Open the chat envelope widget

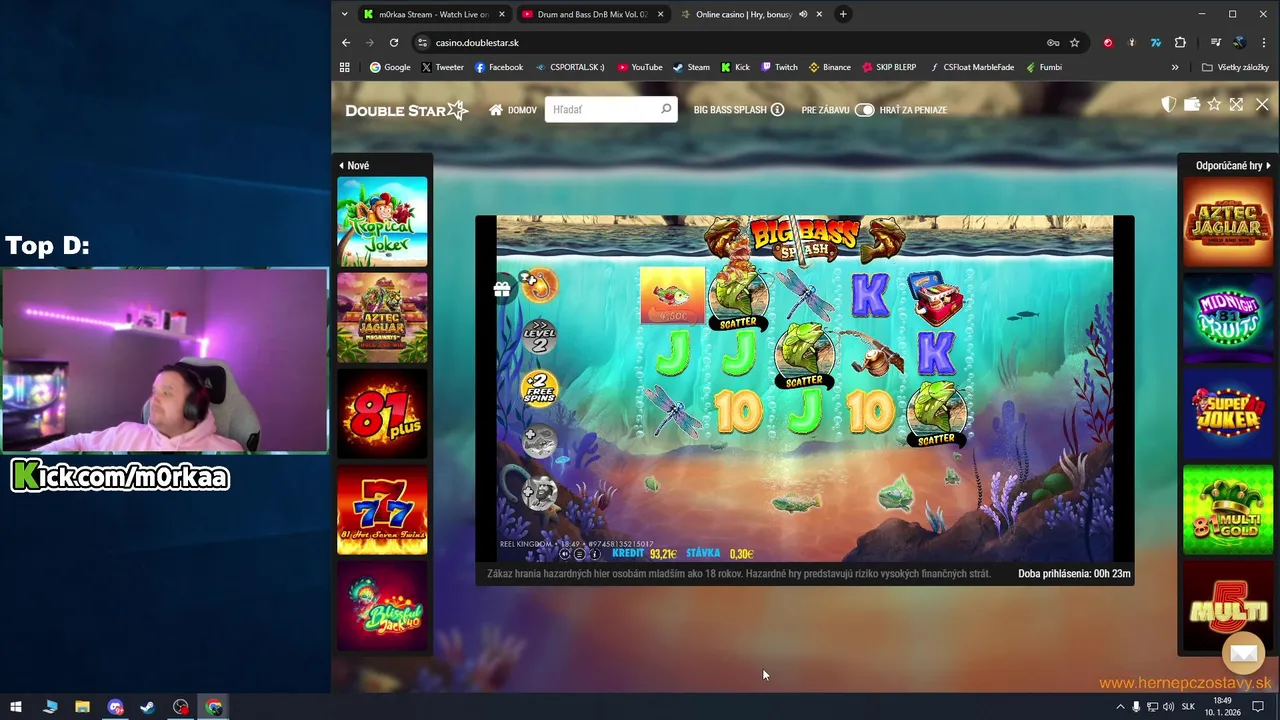pos(1244,653)
